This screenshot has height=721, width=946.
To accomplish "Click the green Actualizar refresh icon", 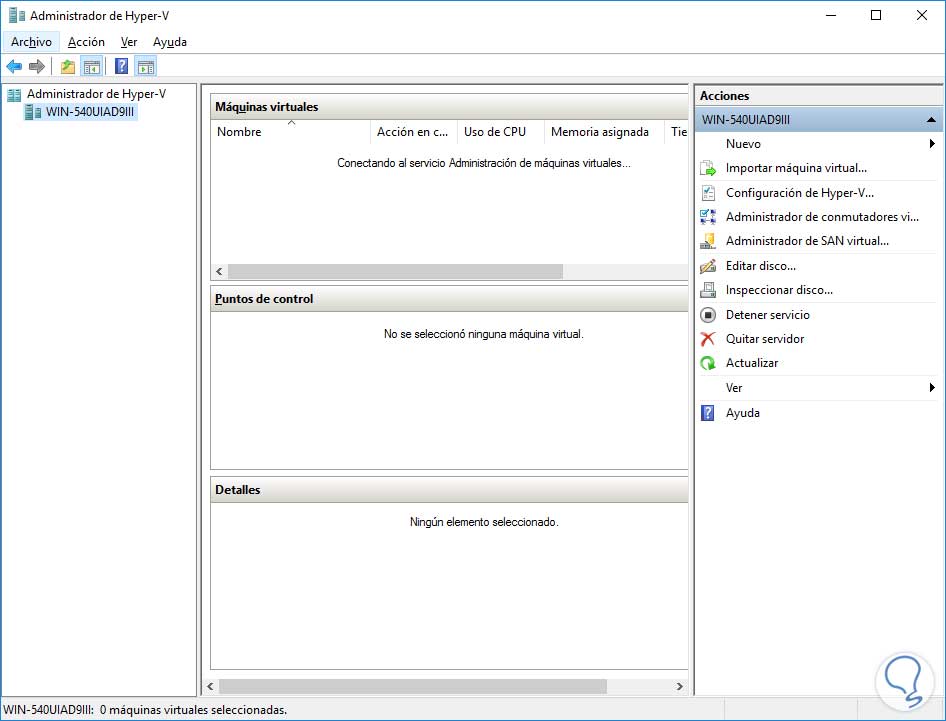I will click(708, 363).
